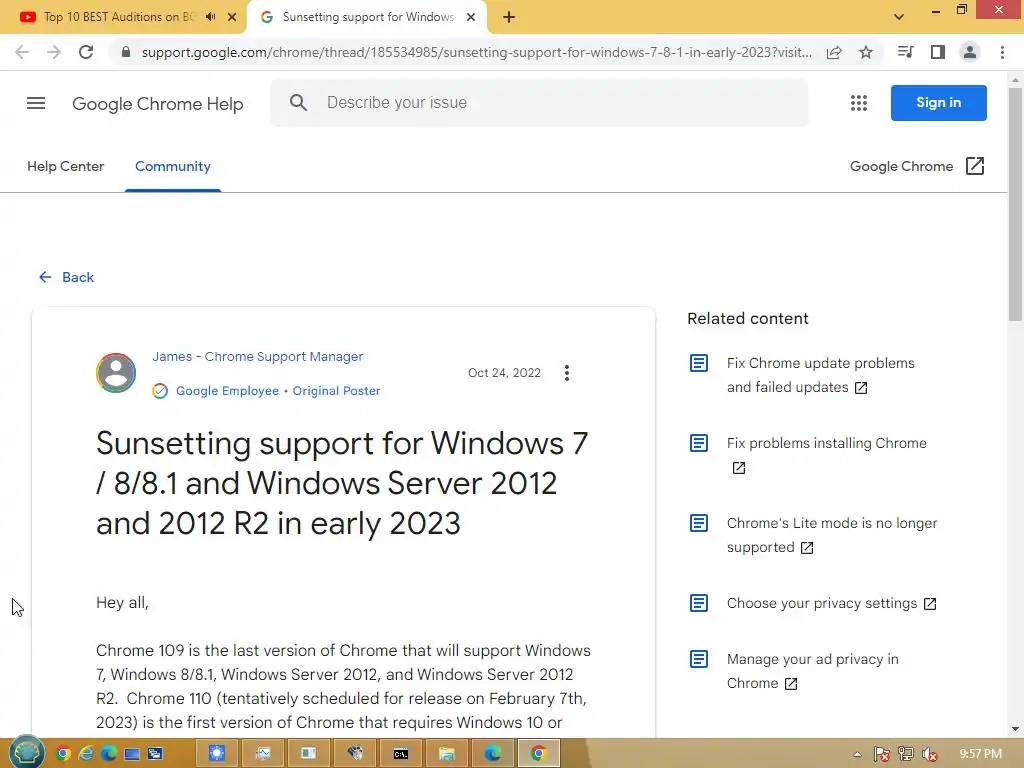The image size is (1024, 768).
Task: Reload the current page
Action: (86, 52)
